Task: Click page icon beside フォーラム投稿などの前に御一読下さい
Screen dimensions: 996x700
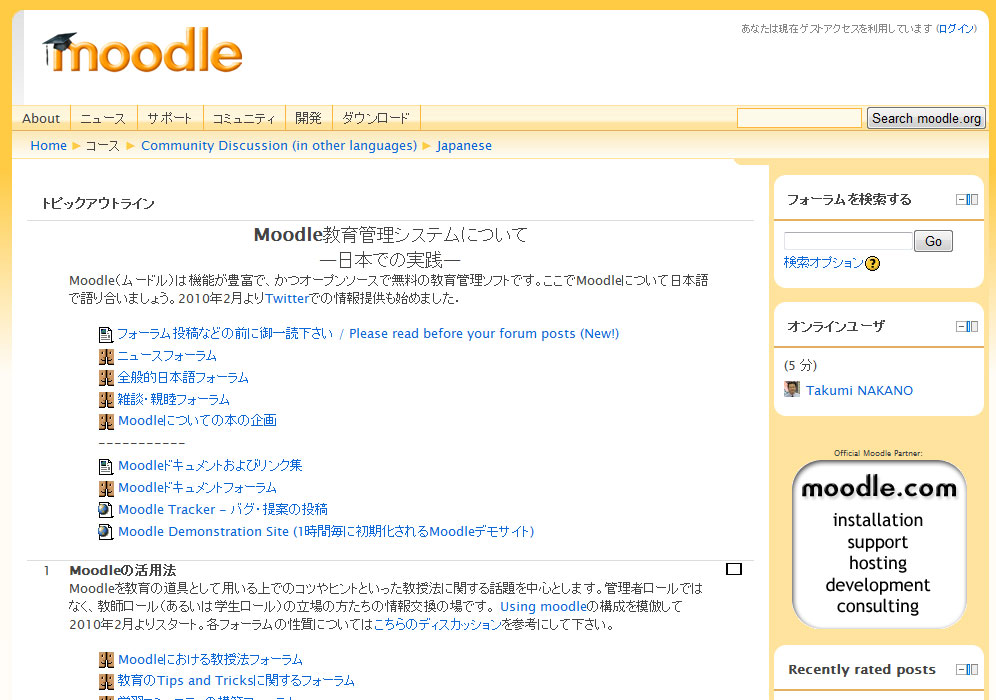Action: pos(105,334)
